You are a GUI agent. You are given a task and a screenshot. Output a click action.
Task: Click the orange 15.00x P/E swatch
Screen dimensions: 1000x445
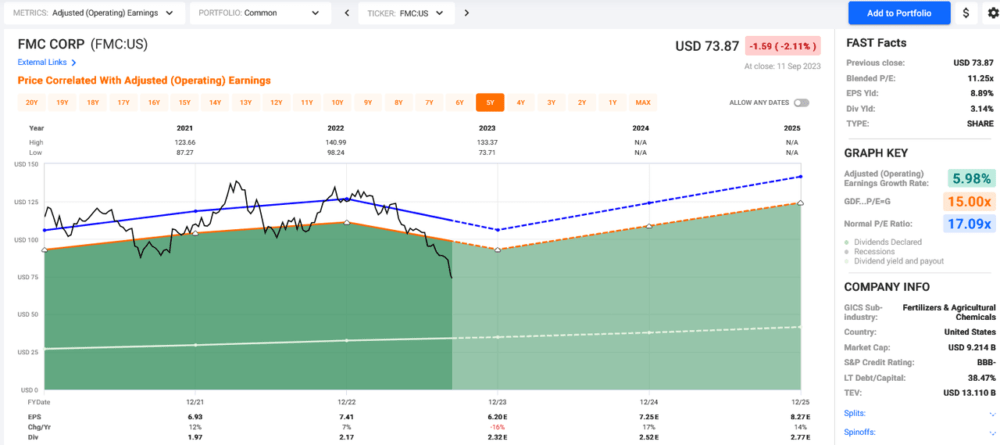coord(971,201)
